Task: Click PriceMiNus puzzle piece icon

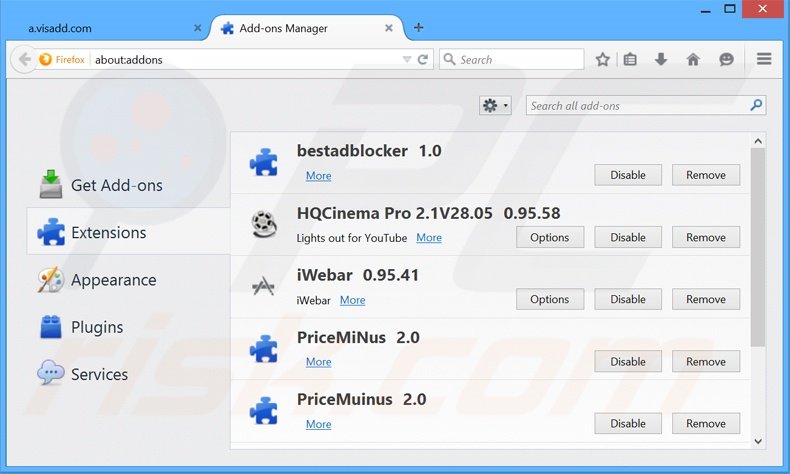Action: pyautogui.click(x=264, y=349)
